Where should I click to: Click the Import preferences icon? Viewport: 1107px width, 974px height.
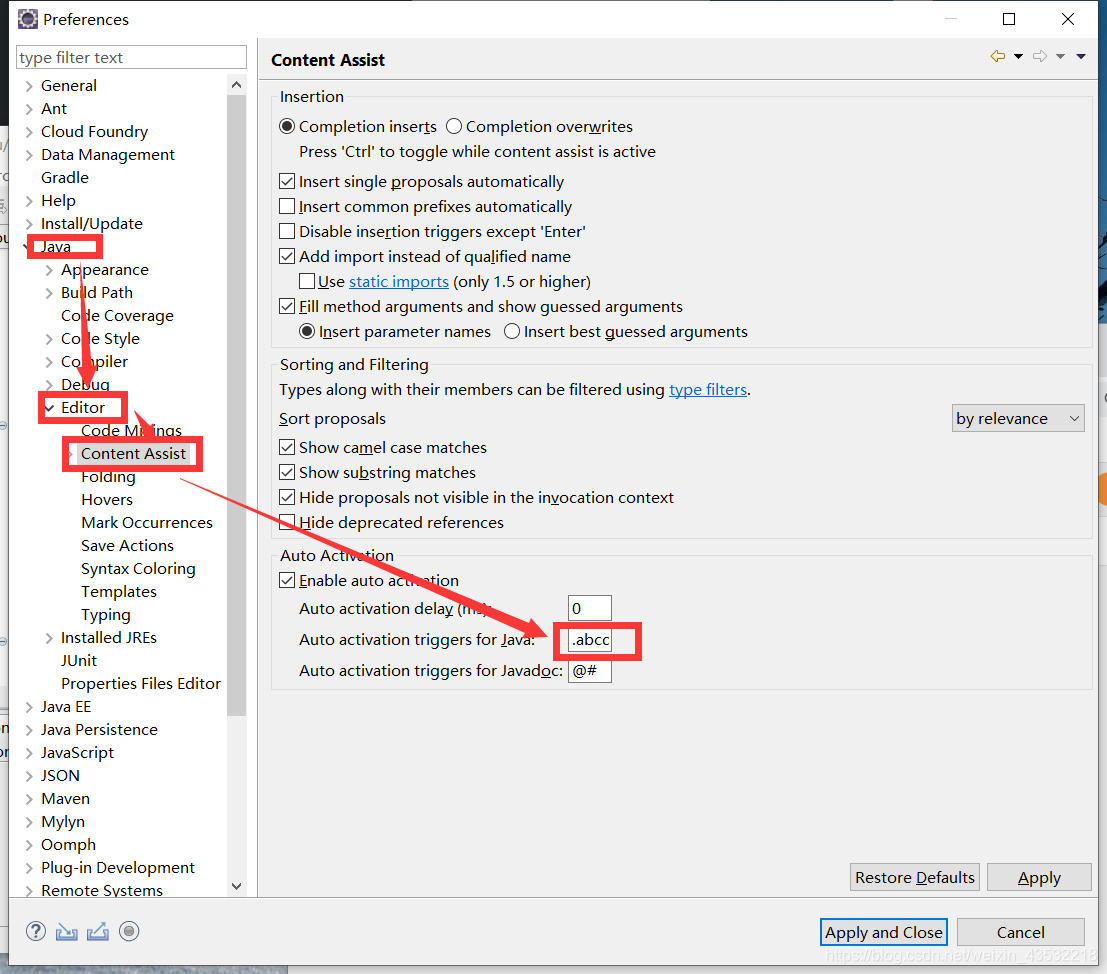(x=67, y=932)
